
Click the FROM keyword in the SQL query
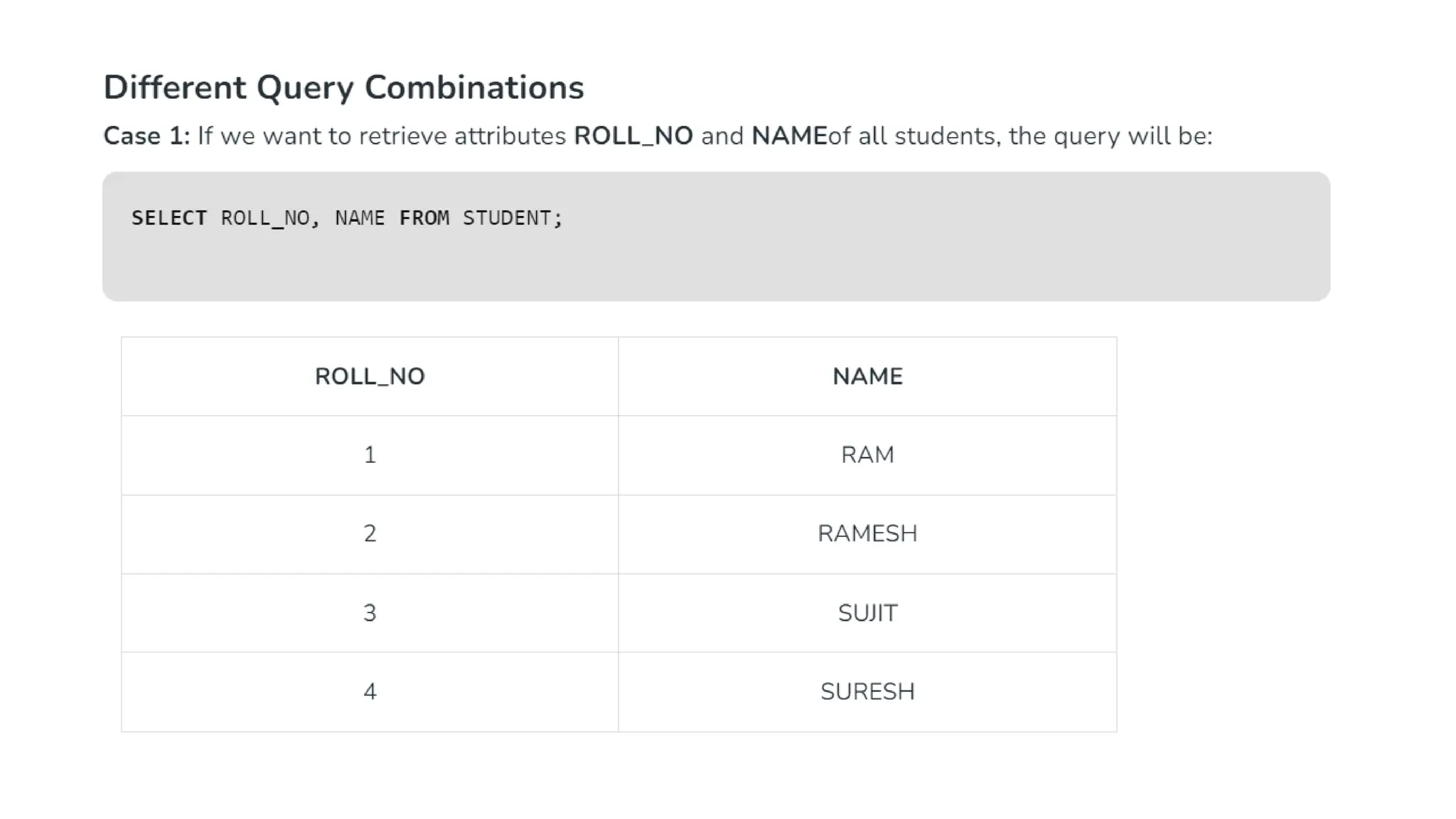pyautogui.click(x=424, y=218)
